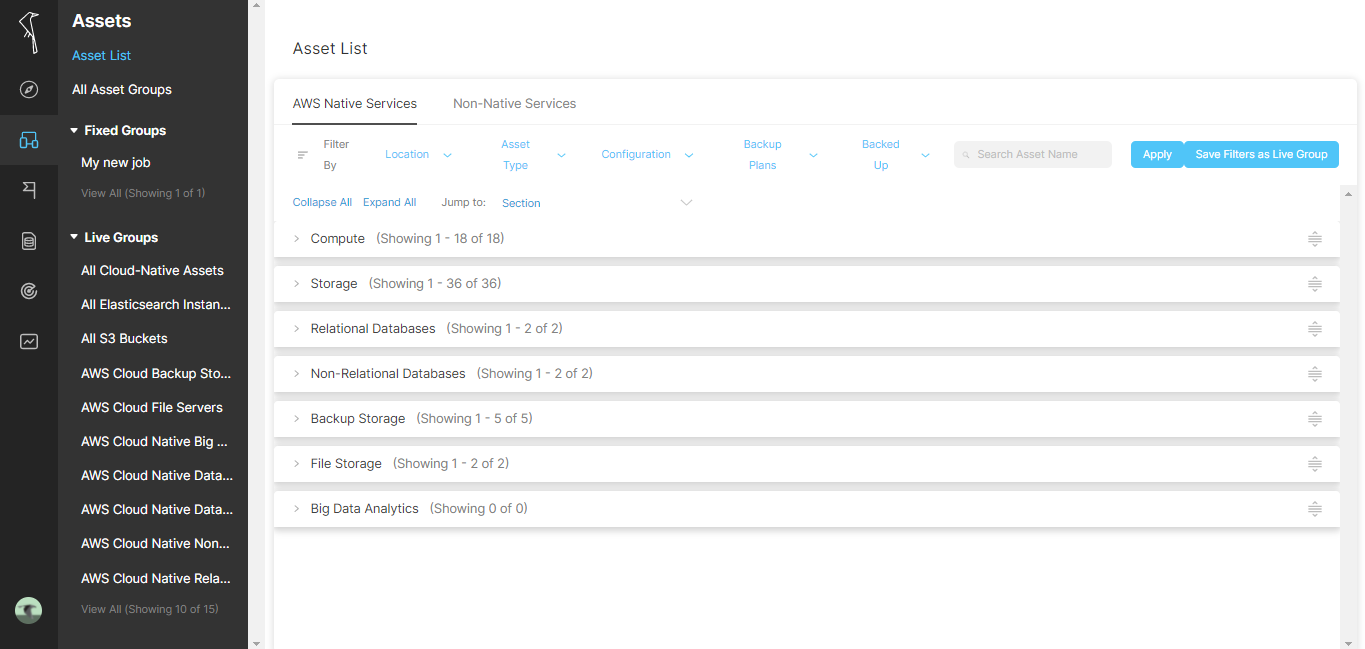
Task: Grab the Storage row reorder handle
Action: click(x=1315, y=284)
